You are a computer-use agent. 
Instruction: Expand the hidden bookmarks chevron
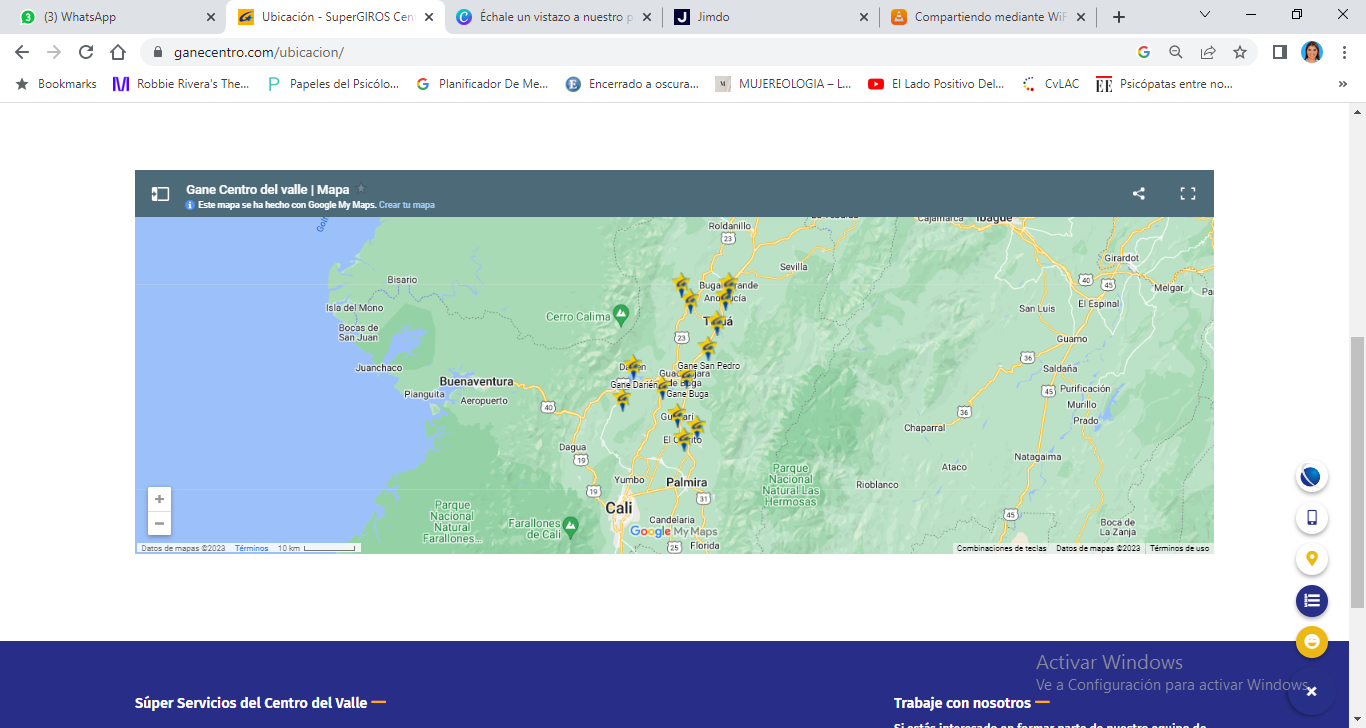(x=1342, y=84)
